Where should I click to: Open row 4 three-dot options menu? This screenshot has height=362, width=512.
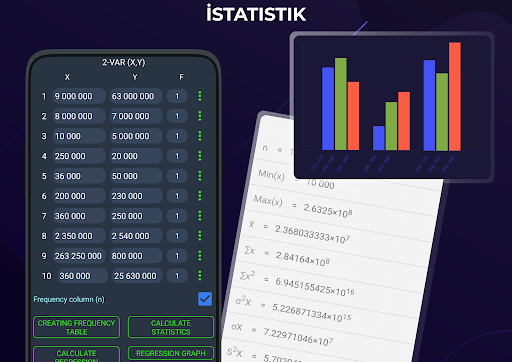(200, 156)
